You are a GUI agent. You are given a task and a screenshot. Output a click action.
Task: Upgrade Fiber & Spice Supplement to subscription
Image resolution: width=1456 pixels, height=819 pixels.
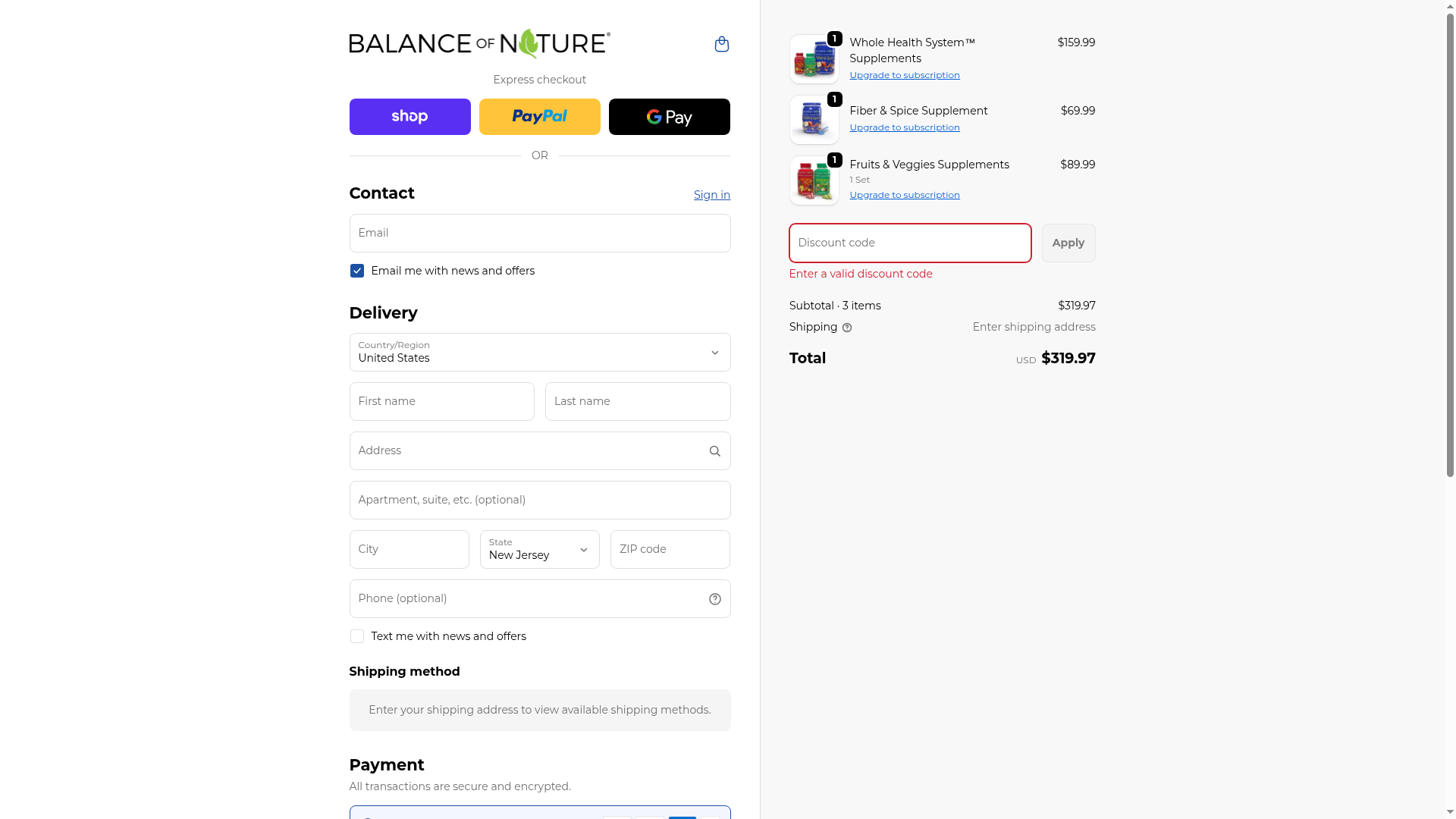[904, 127]
